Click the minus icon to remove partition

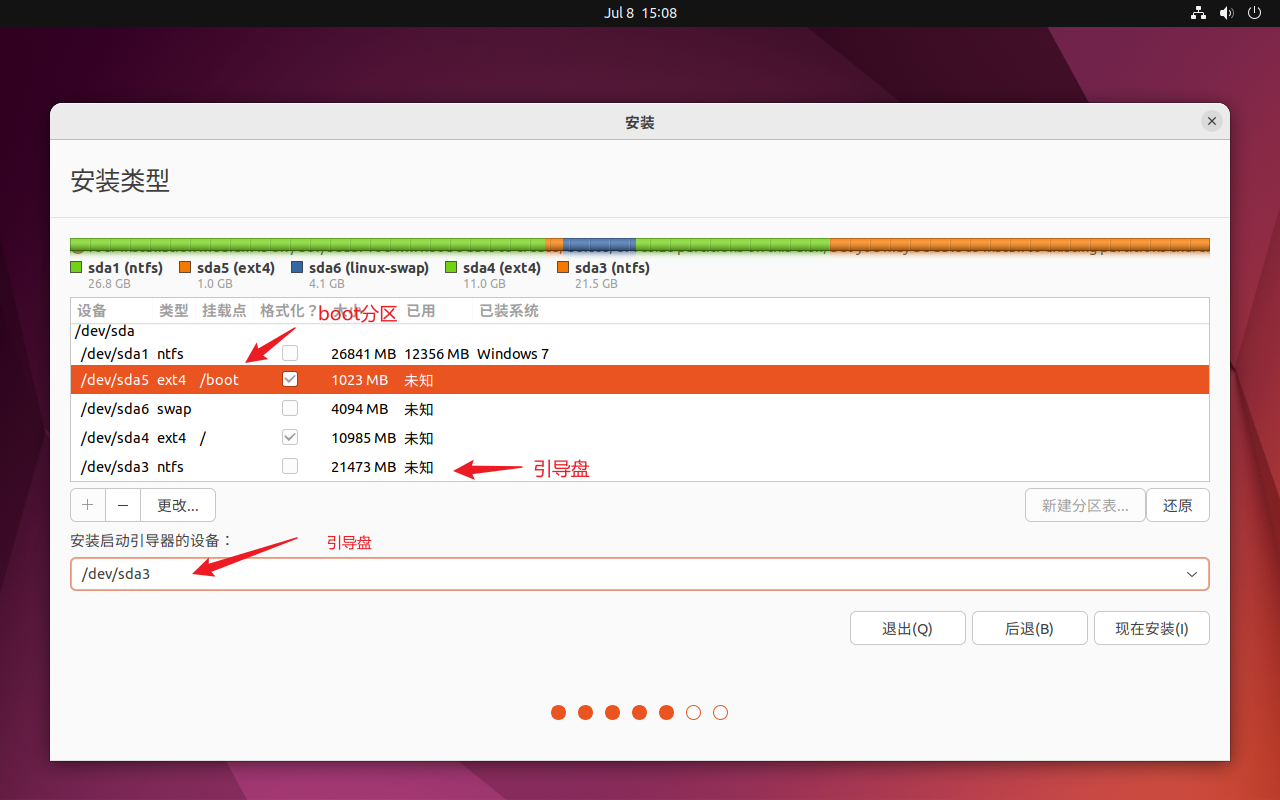pos(123,505)
